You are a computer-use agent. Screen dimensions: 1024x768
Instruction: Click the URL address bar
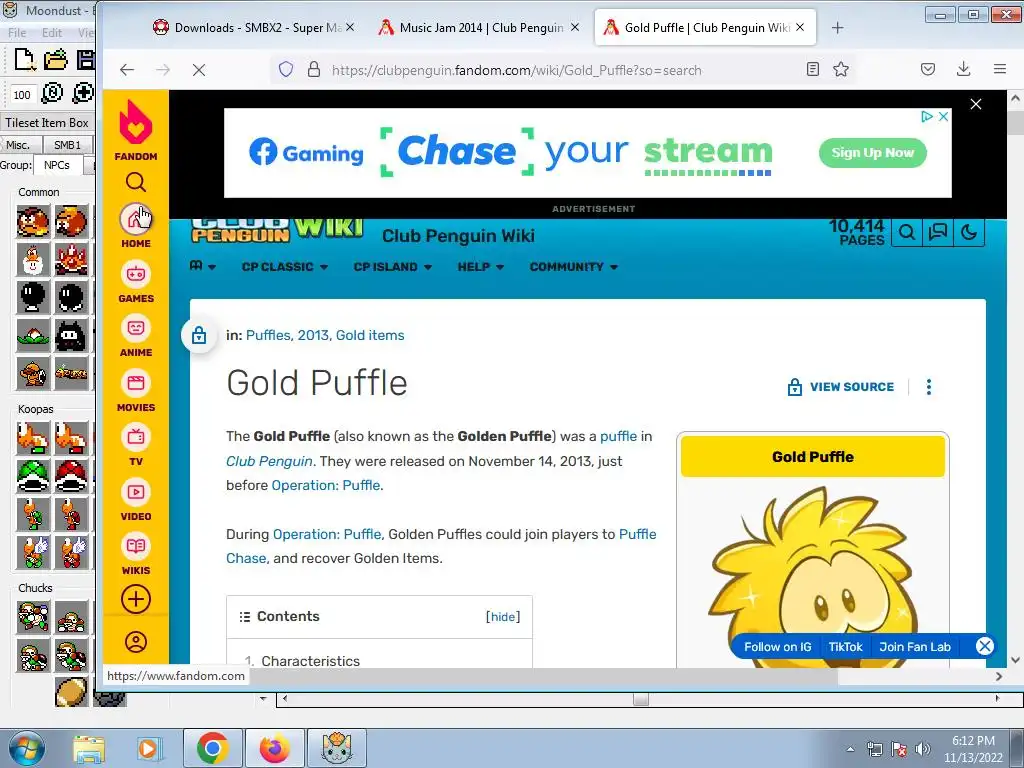pyautogui.click(x=516, y=70)
